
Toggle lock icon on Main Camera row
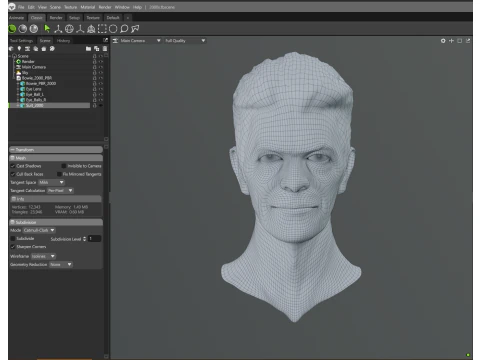(95, 67)
